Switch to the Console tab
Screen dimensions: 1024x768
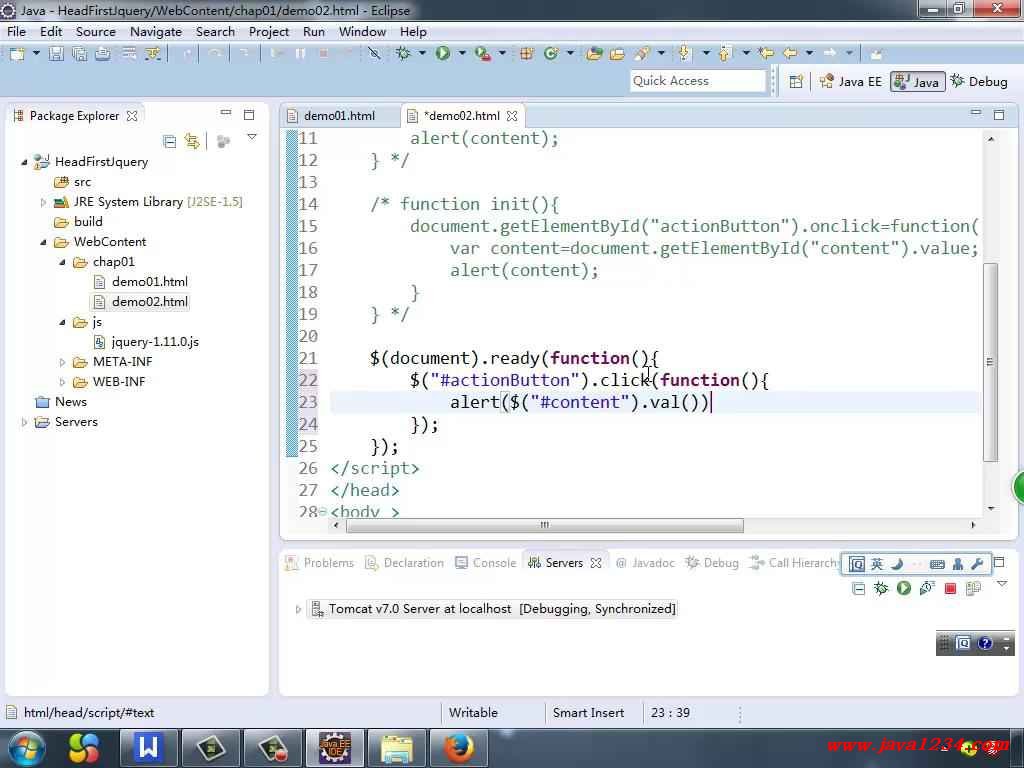pos(485,563)
